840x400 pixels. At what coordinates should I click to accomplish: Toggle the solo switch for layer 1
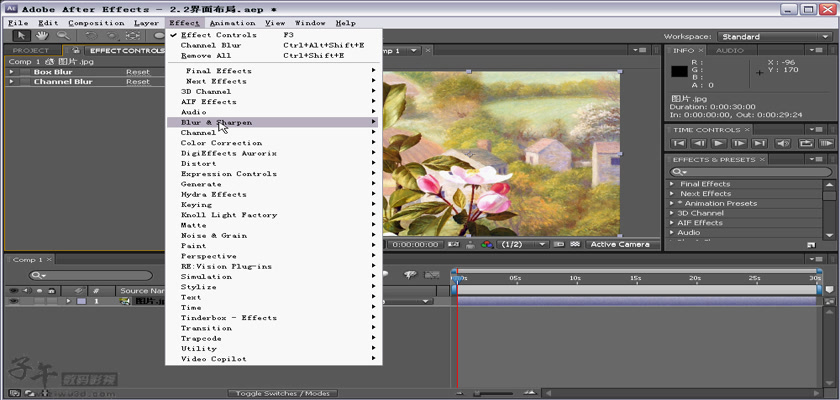click(40, 301)
